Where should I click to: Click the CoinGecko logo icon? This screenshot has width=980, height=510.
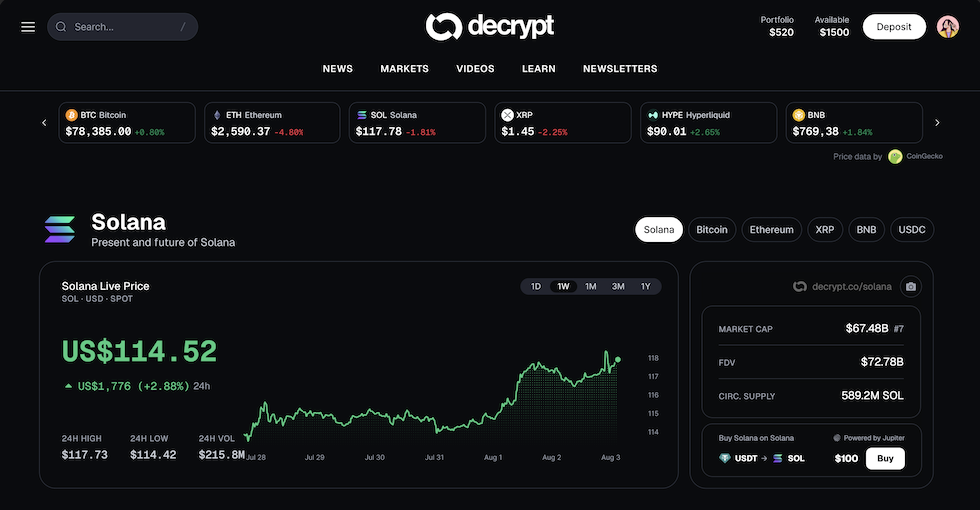895,157
